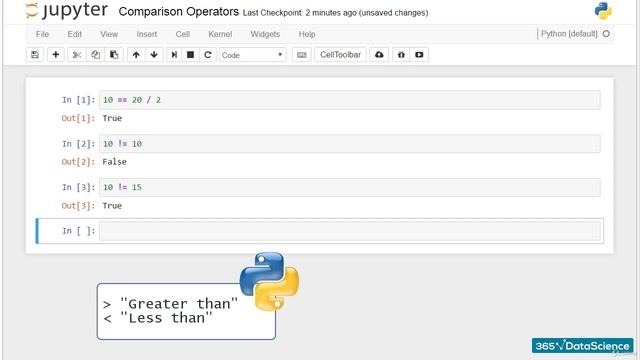Click the slideshow presentation toolbar icon
The width and height of the screenshot is (640, 360).
tap(419, 55)
